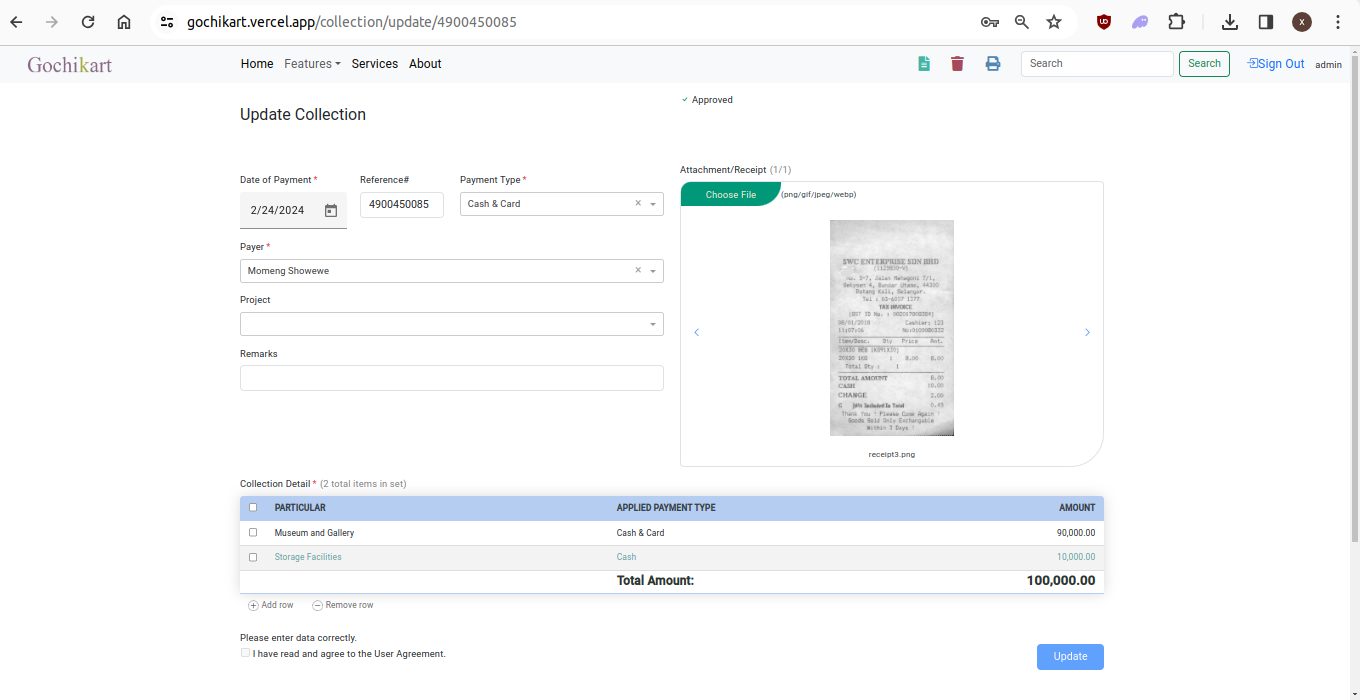Check the Museum and Gallery row checkbox
The width and height of the screenshot is (1360, 700).
coord(253,533)
